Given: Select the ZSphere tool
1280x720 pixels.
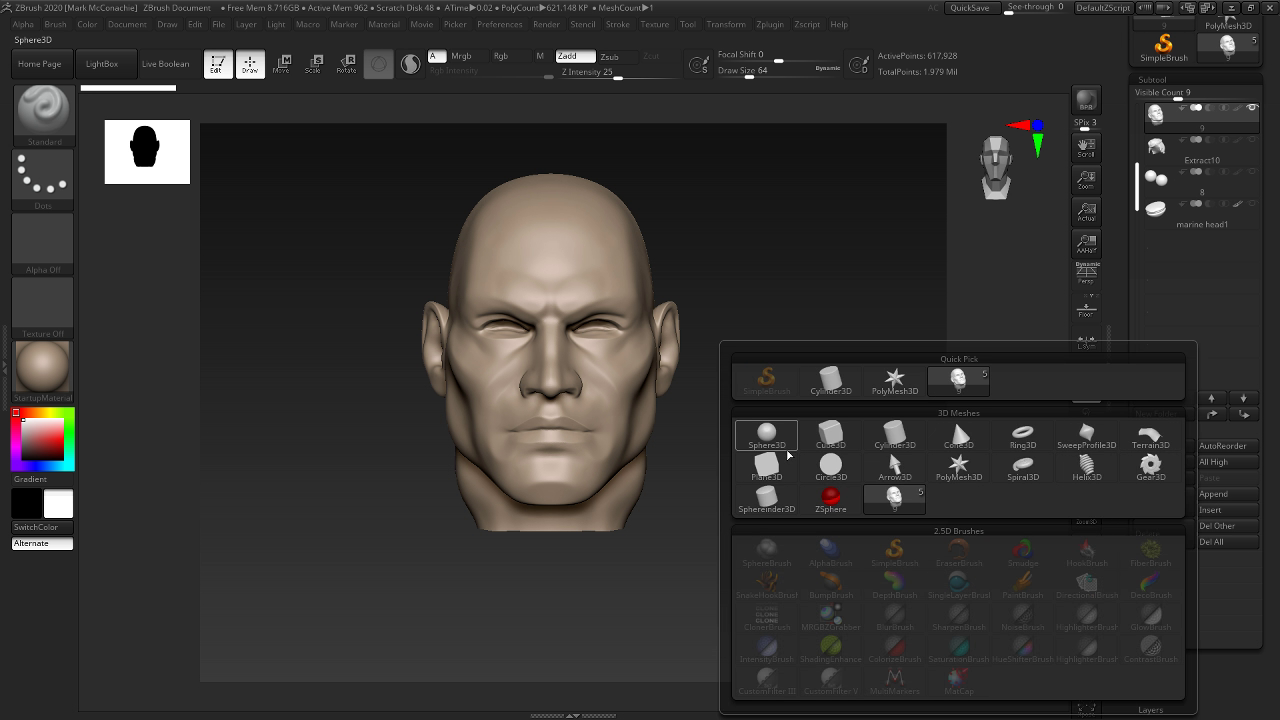Looking at the screenshot, I should [830, 500].
